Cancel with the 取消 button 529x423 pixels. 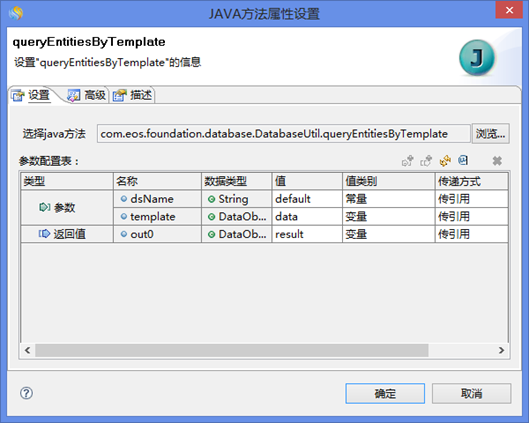[471, 393]
